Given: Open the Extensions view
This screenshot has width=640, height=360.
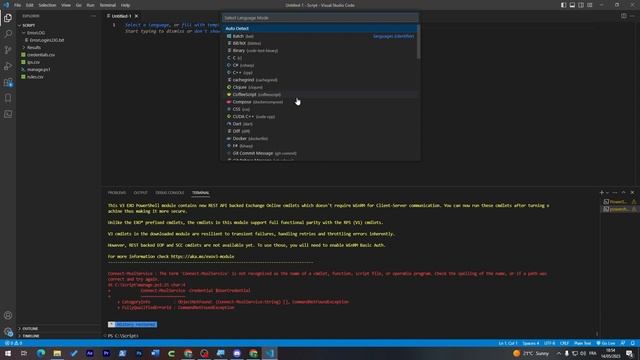Looking at the screenshot, I should [8, 82].
